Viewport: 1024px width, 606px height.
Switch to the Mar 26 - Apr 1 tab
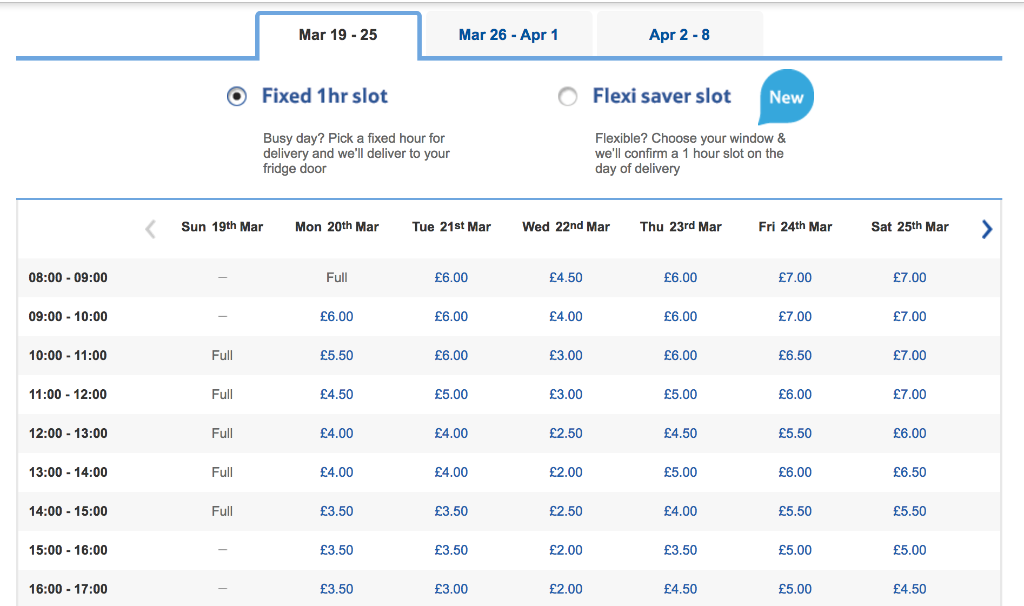coord(508,35)
